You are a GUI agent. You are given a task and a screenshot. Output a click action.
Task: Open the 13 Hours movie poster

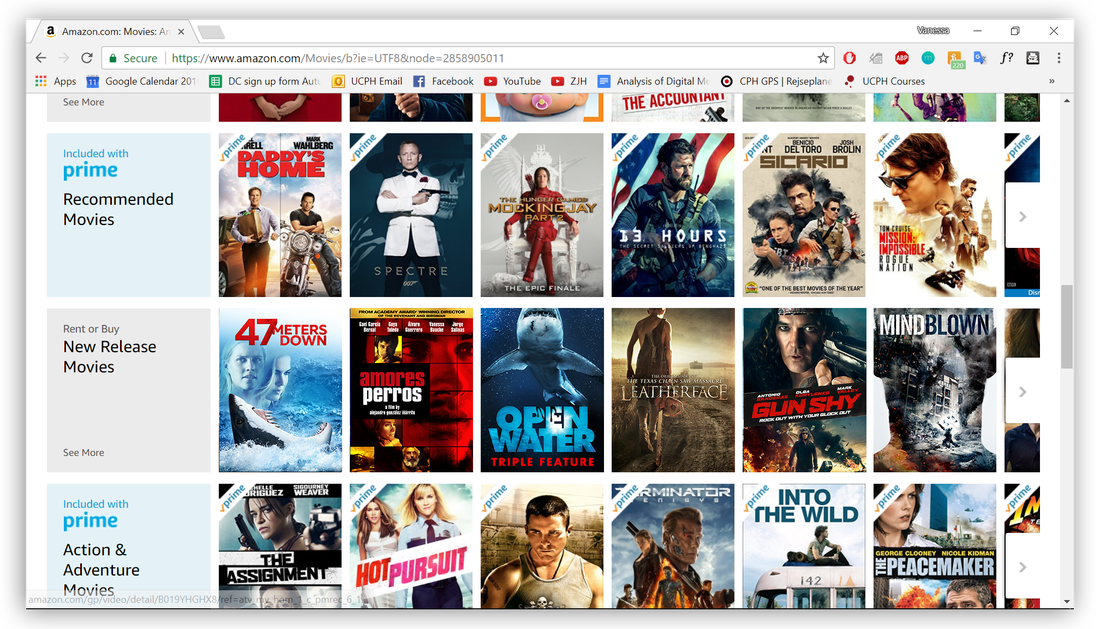[x=673, y=215]
